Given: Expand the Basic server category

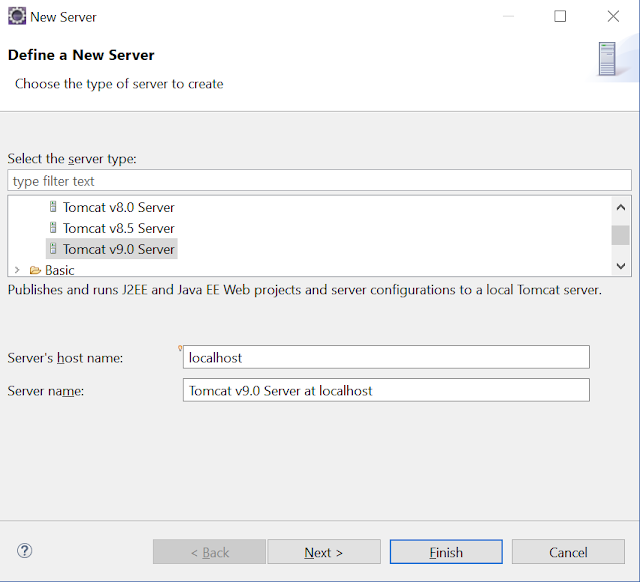Looking at the screenshot, I should pyautogui.click(x=17, y=270).
